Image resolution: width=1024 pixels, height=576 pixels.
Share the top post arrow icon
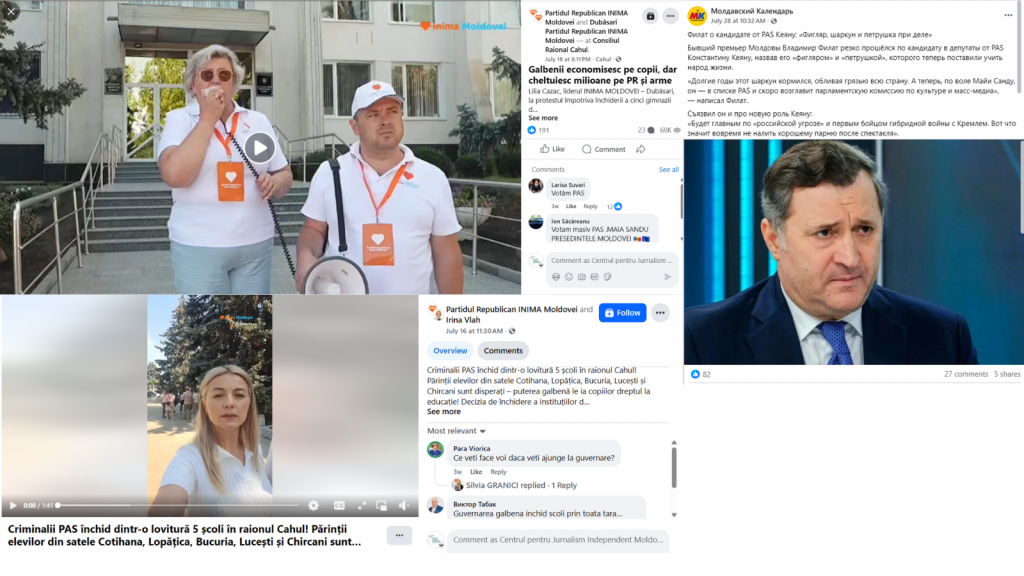pos(641,149)
